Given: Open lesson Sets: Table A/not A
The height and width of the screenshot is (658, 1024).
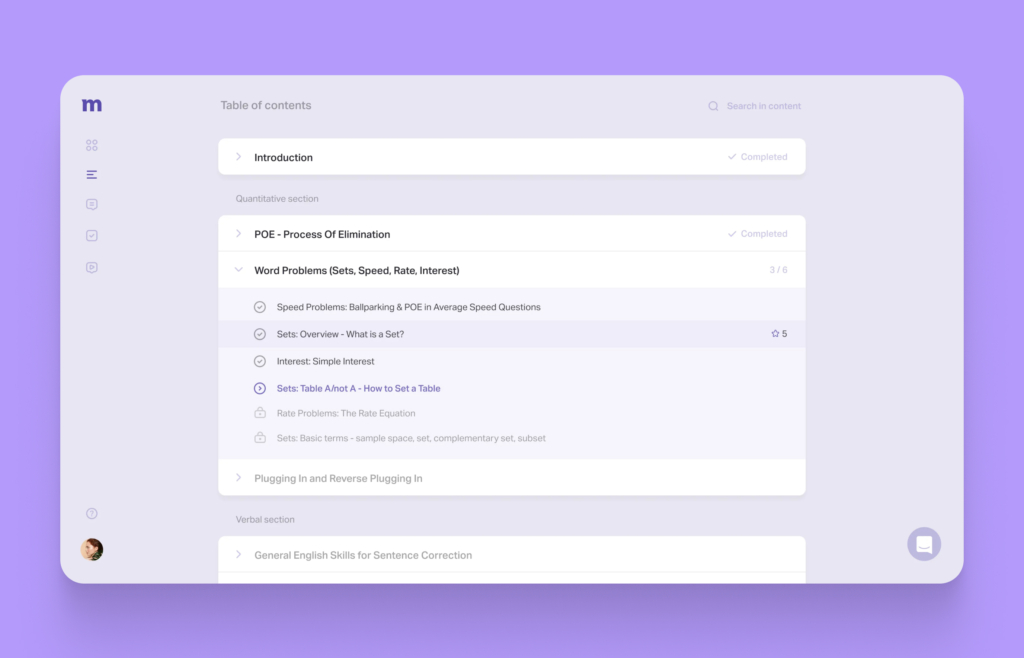Looking at the screenshot, I should click(358, 388).
